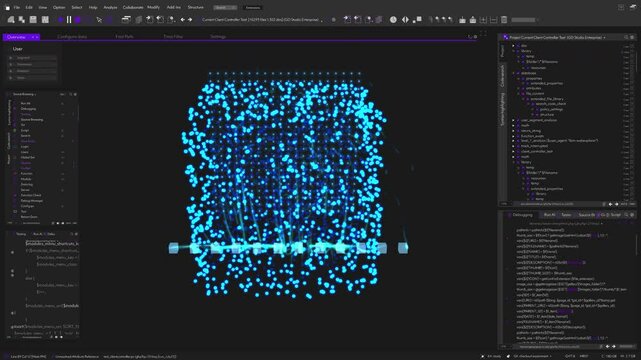Screen dimensions: 641x360
Task: Click the Save disk icon in toolbar
Action: (33, 19)
